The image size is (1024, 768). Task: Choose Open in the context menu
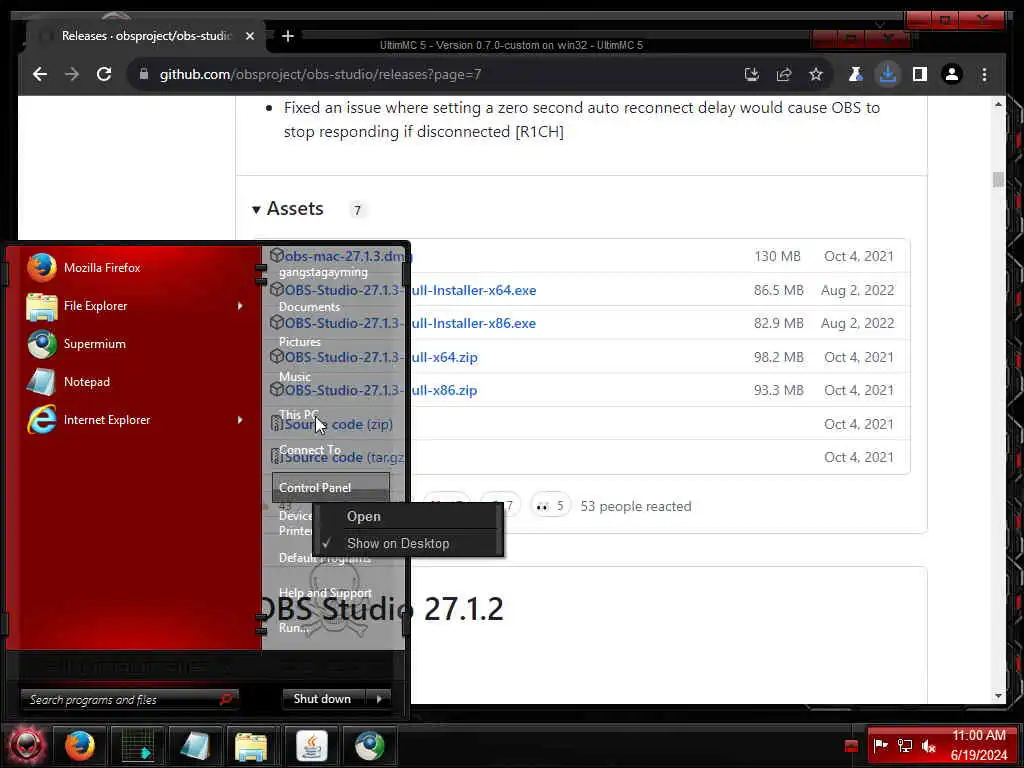pyautogui.click(x=408, y=517)
